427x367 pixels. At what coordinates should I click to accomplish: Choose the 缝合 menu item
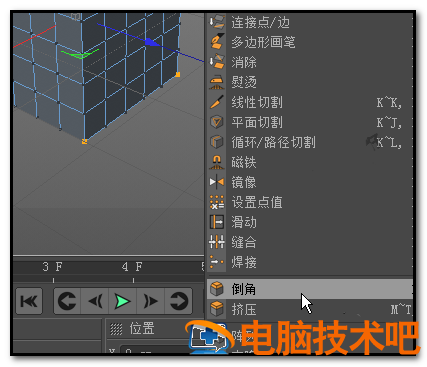(x=310, y=242)
